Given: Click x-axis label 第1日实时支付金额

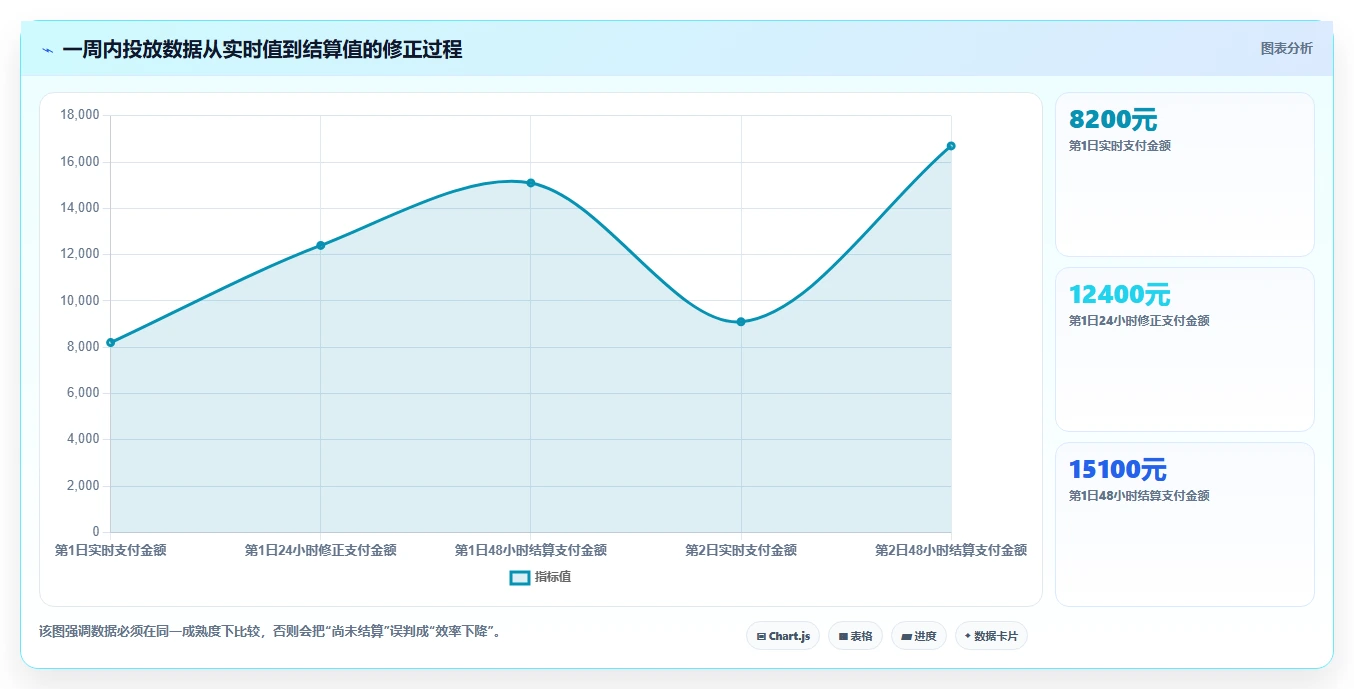Looking at the screenshot, I should [x=111, y=550].
